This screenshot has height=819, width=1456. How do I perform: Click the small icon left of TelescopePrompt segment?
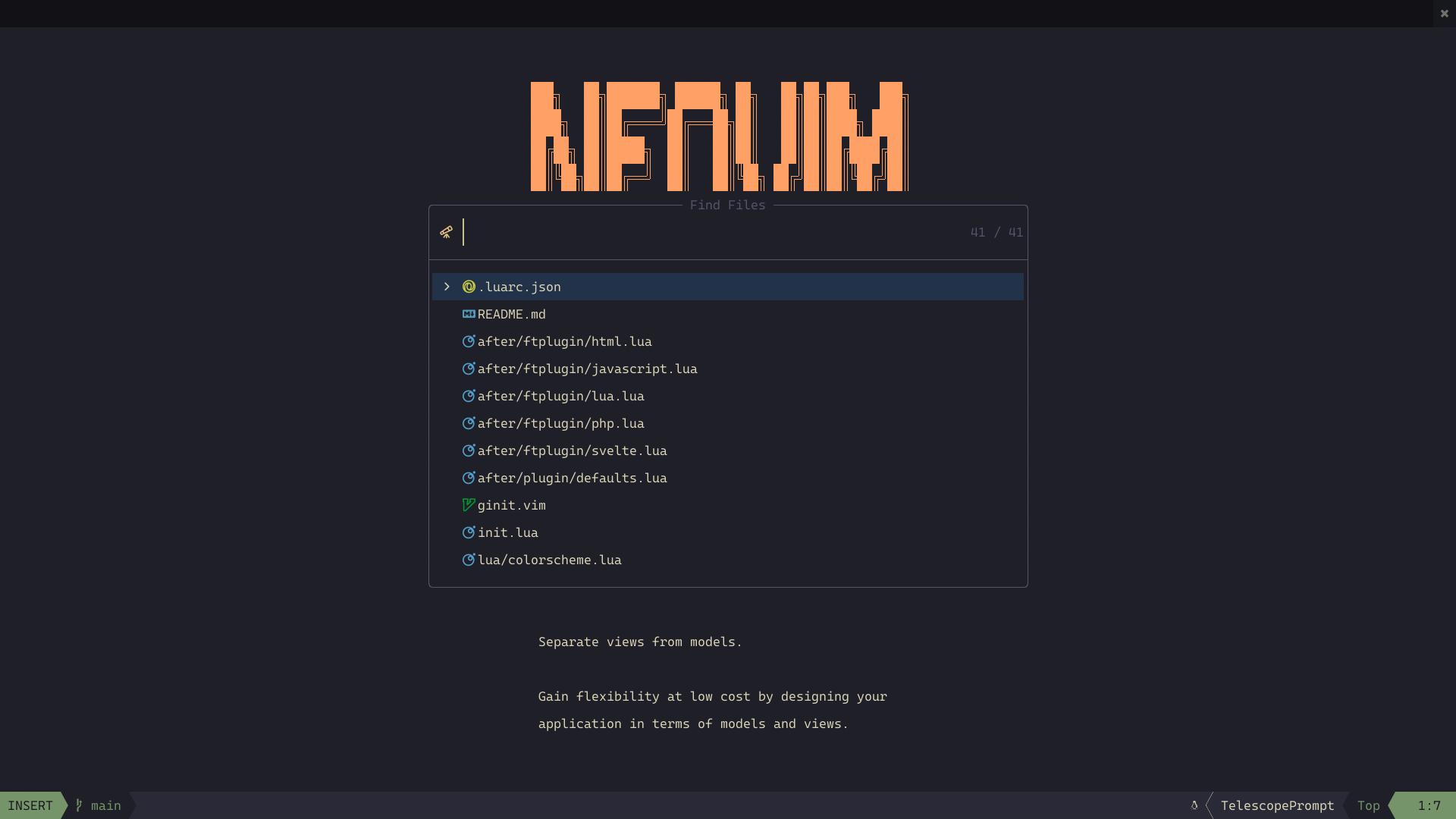1195,805
